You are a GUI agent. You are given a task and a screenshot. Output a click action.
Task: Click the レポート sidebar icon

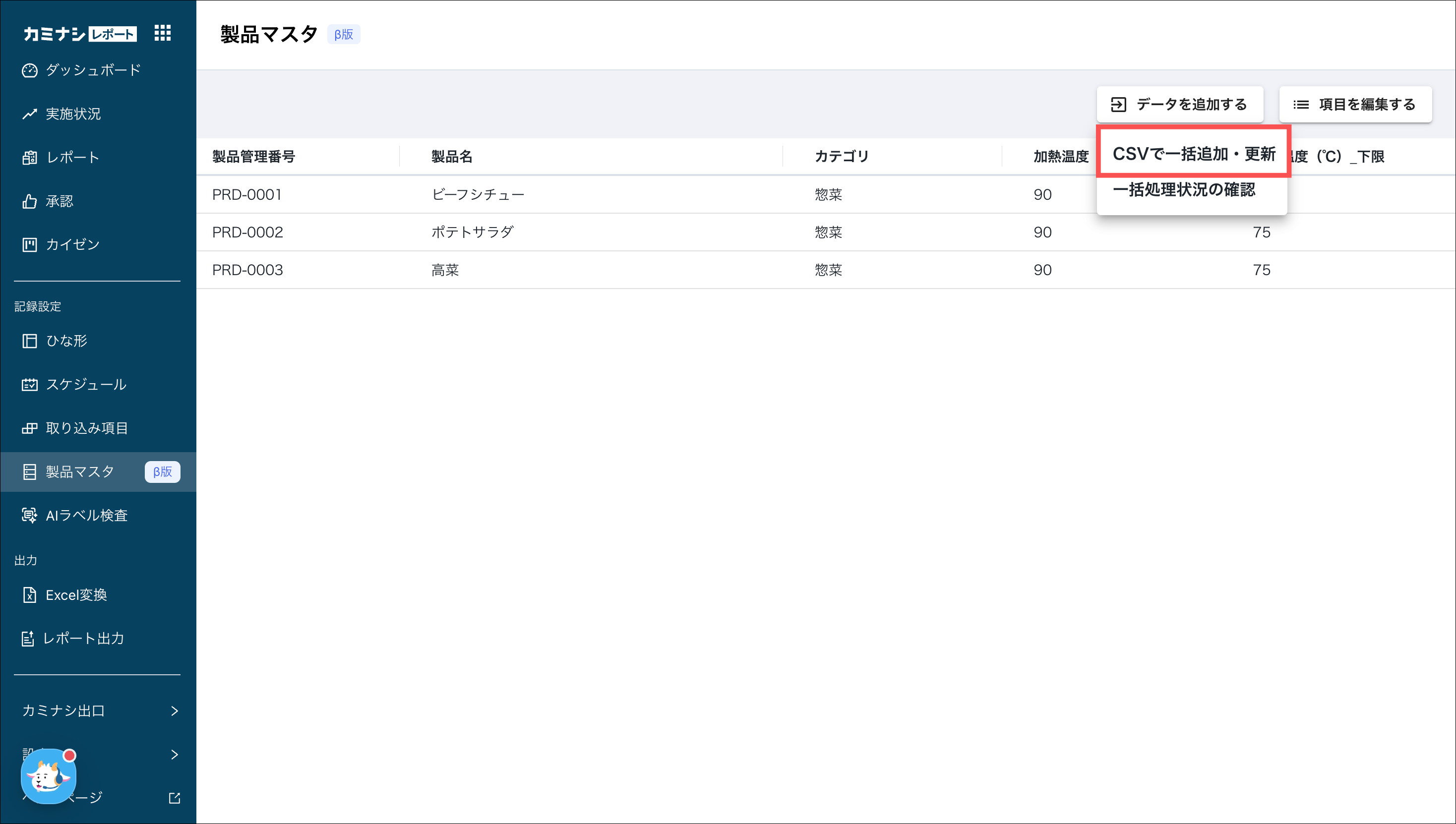pos(29,158)
